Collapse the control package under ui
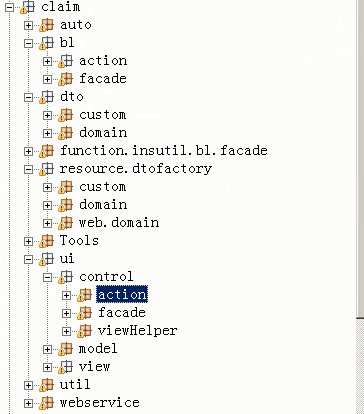The image size is (364, 414). coord(47,277)
